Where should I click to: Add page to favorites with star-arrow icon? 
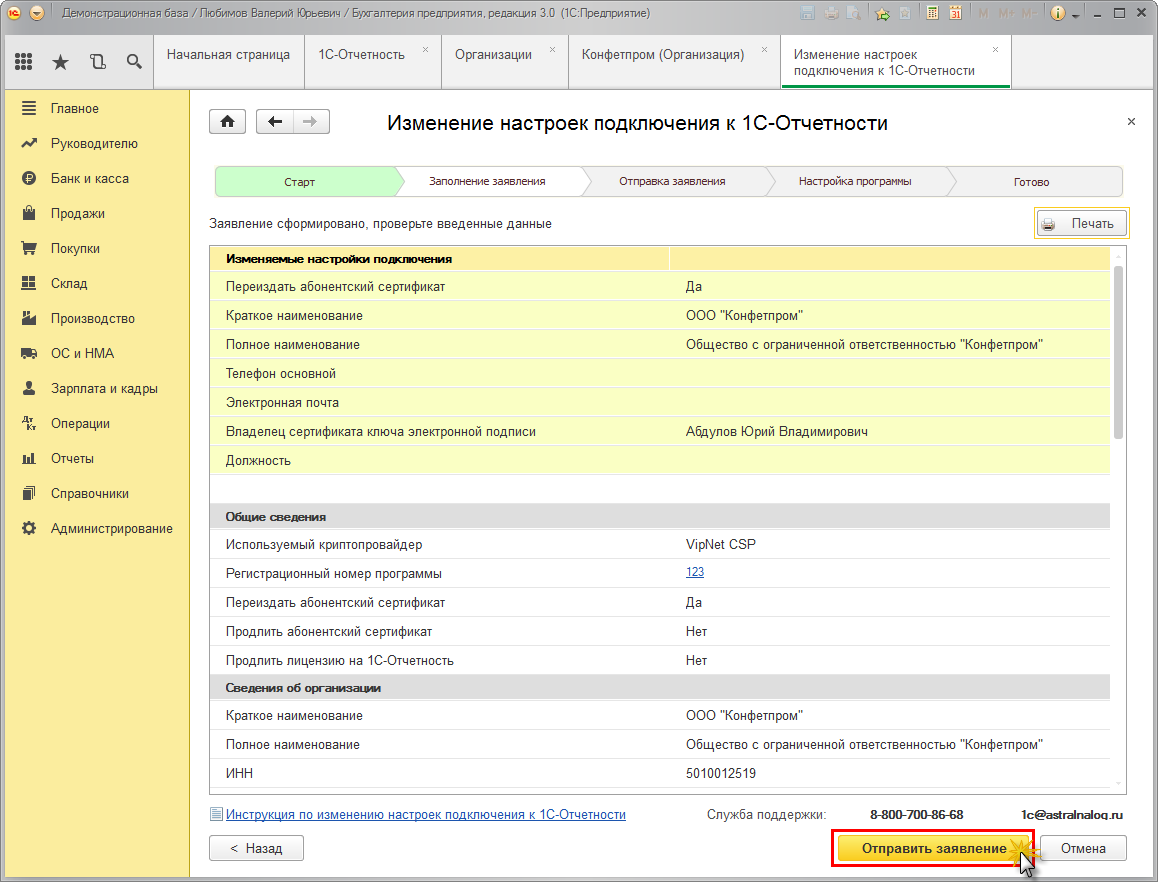click(x=882, y=14)
